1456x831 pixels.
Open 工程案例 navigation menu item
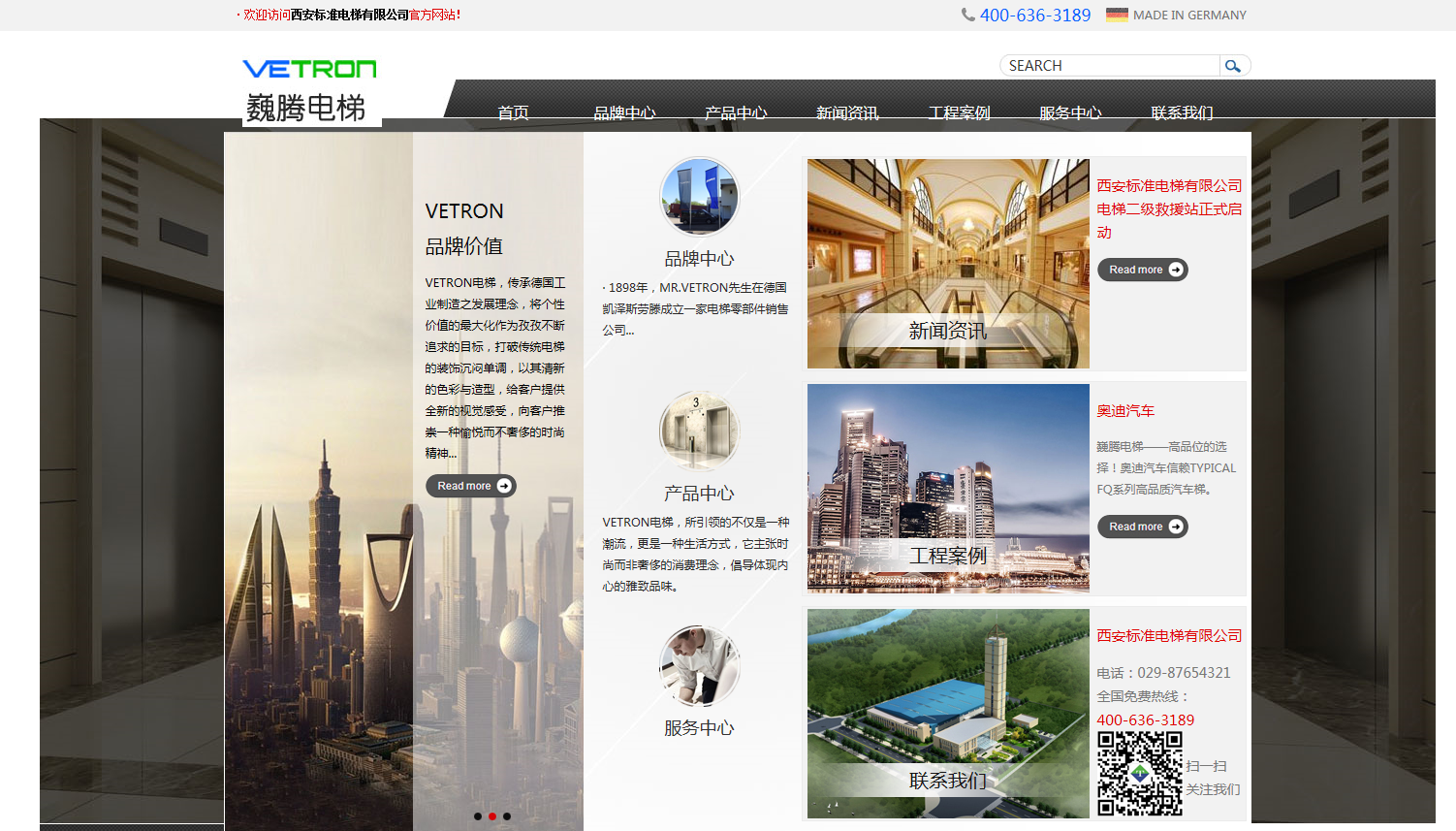[959, 112]
